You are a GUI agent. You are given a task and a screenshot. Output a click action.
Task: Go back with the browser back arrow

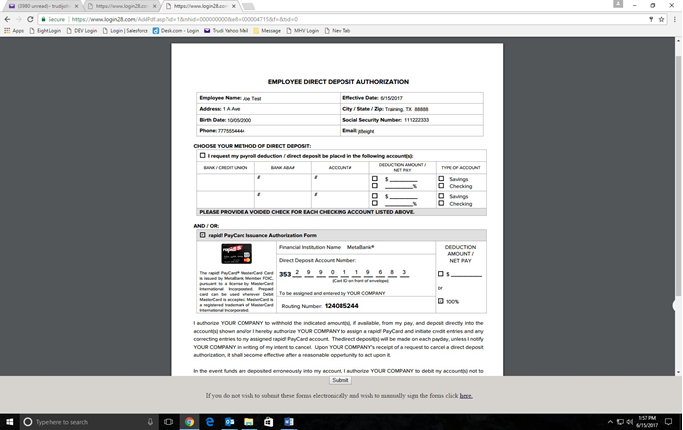click(7, 19)
